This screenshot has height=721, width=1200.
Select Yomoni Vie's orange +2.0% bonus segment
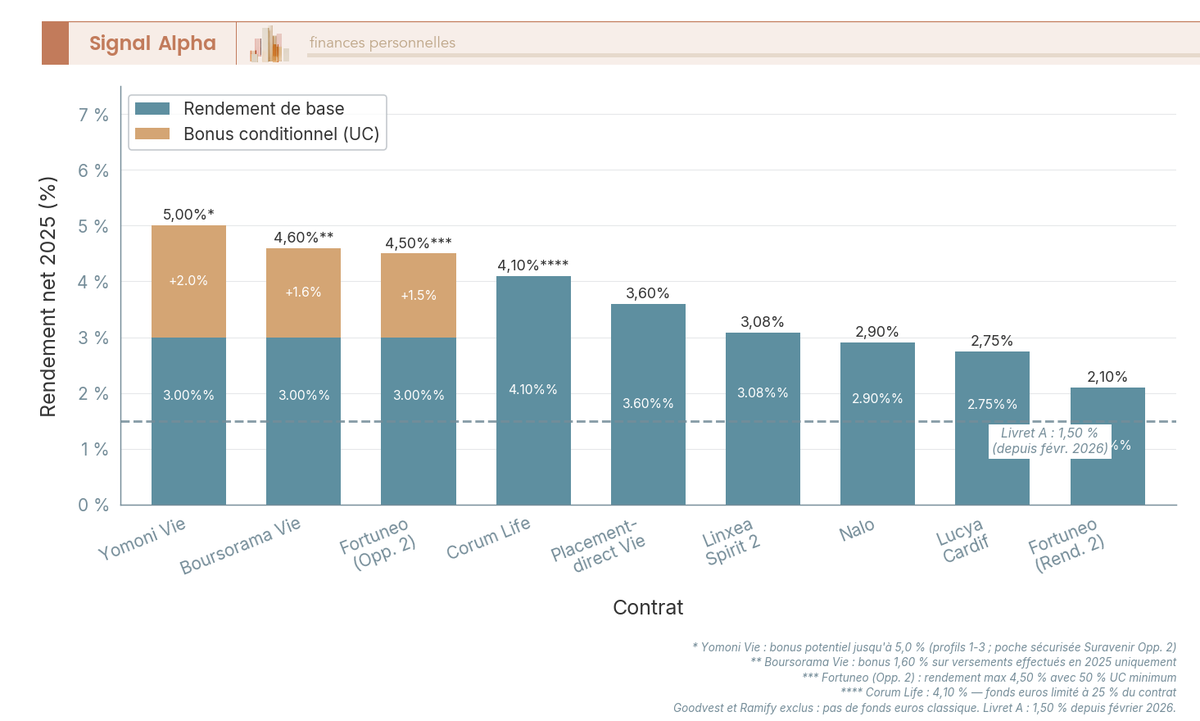tap(188, 281)
